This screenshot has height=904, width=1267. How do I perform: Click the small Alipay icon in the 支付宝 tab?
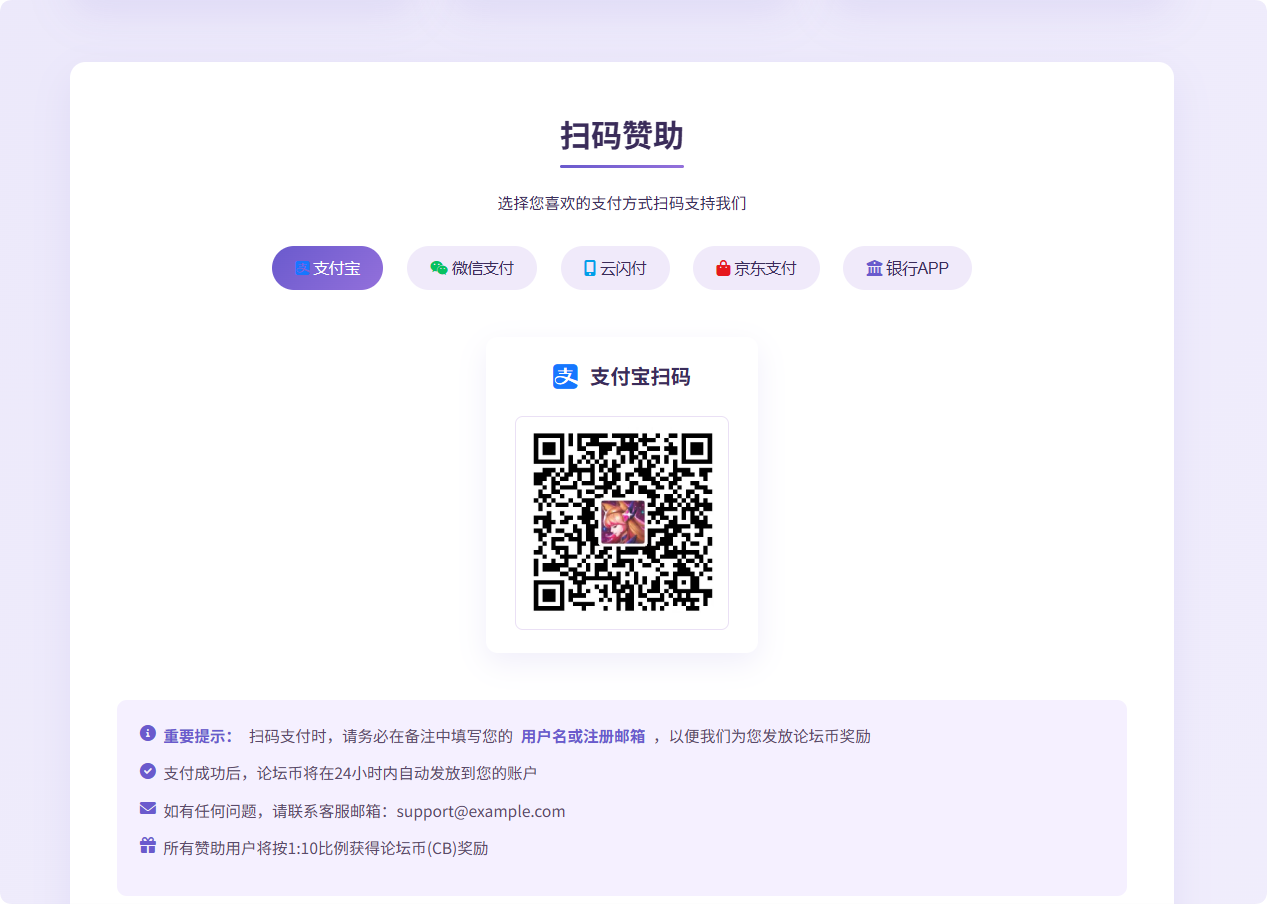tap(303, 268)
